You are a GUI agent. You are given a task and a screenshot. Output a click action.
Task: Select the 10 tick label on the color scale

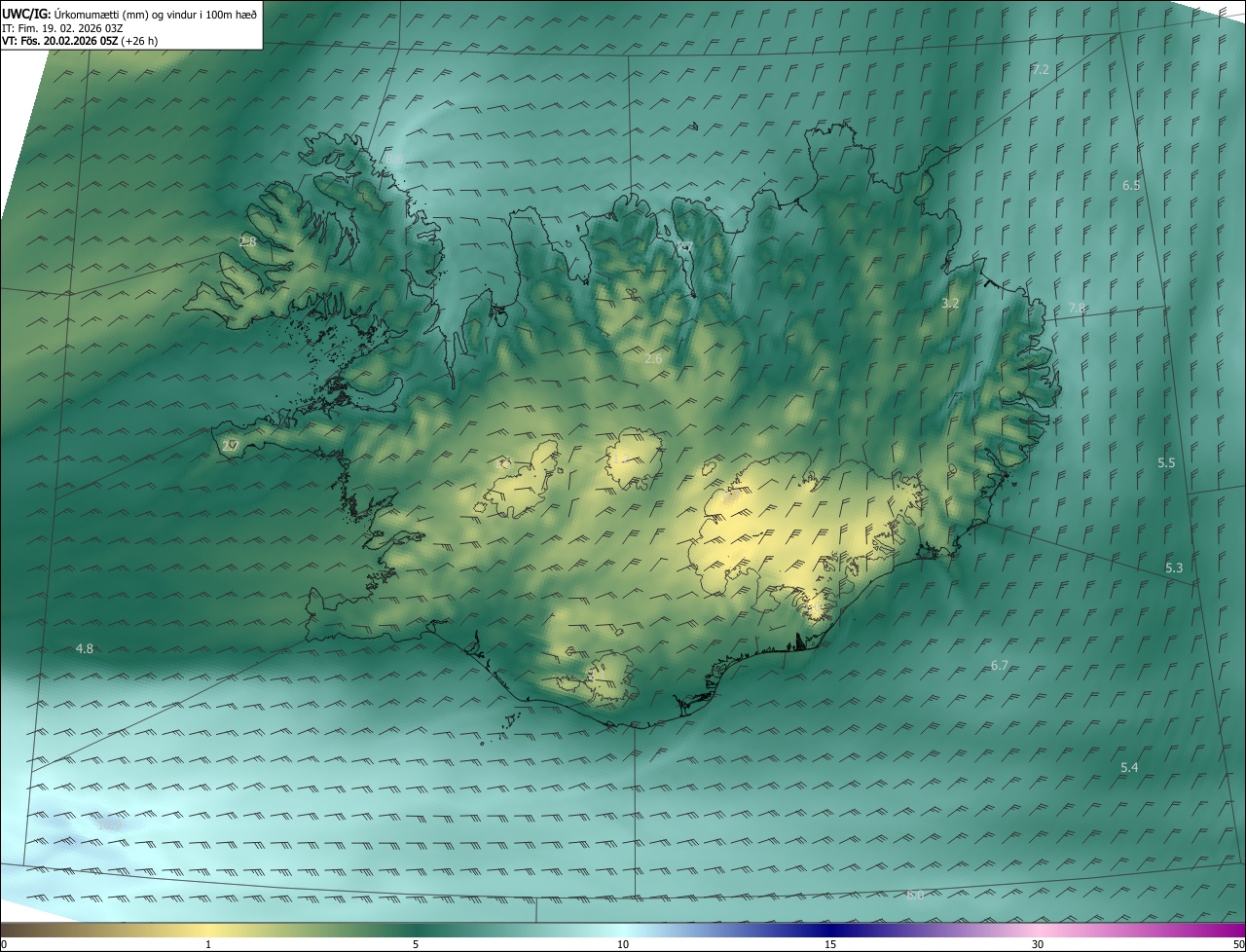tap(623, 944)
